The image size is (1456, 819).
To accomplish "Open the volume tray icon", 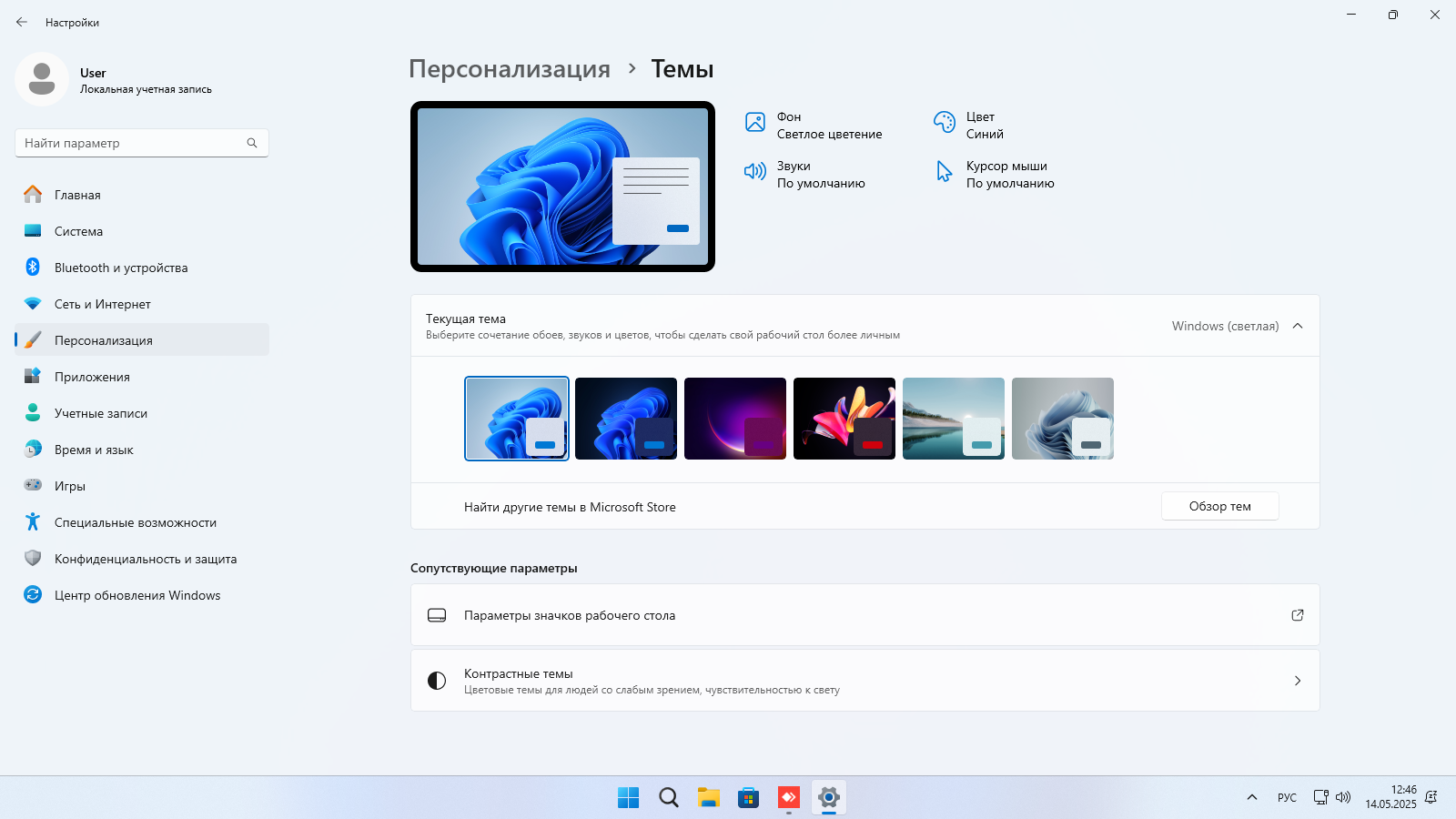I will [x=1343, y=797].
